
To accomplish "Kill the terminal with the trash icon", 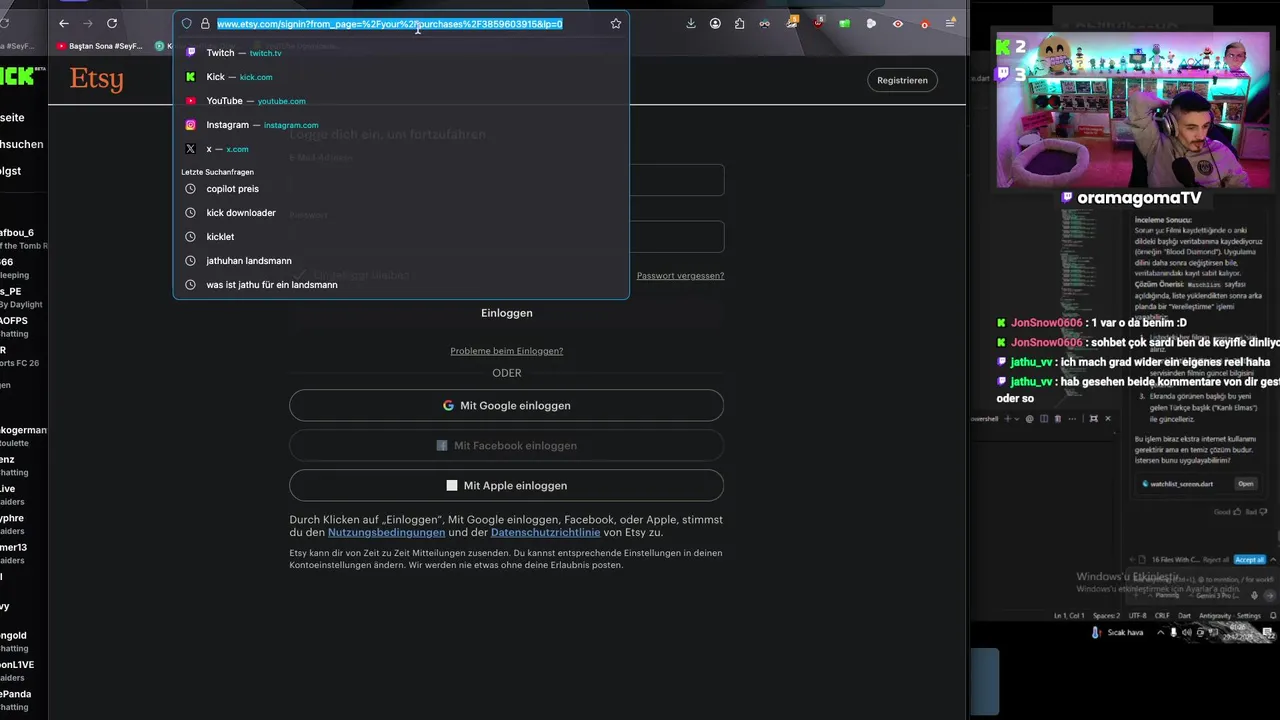I will (x=1058, y=419).
